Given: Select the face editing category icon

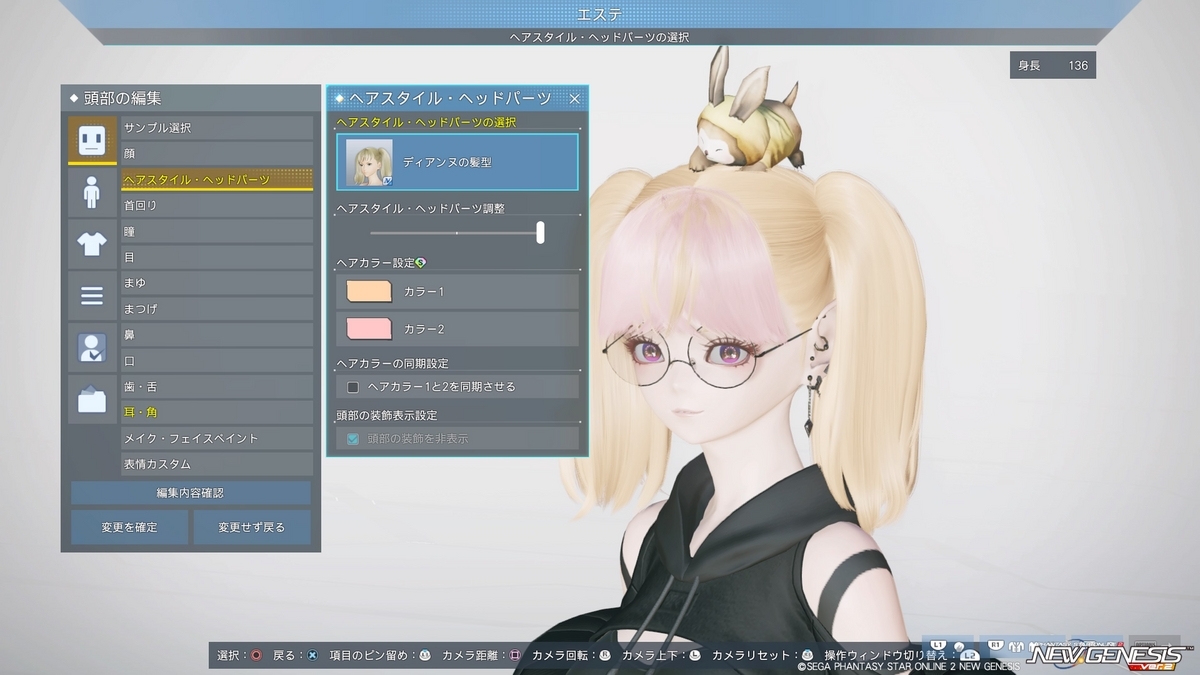Looking at the screenshot, I should 92,140.
